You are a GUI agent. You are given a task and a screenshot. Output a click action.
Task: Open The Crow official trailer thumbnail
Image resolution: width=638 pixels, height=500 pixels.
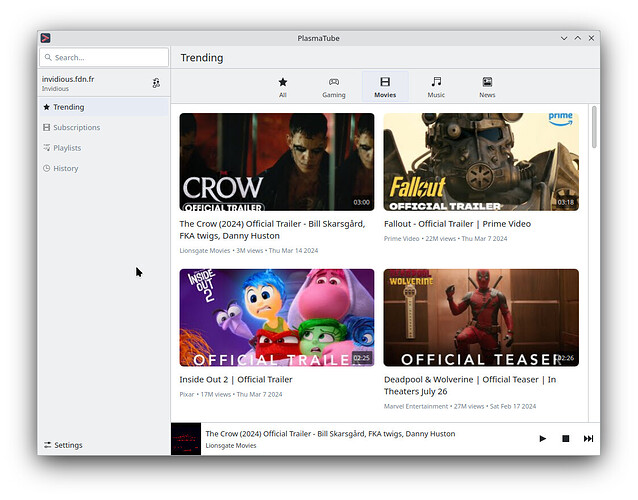(x=277, y=162)
